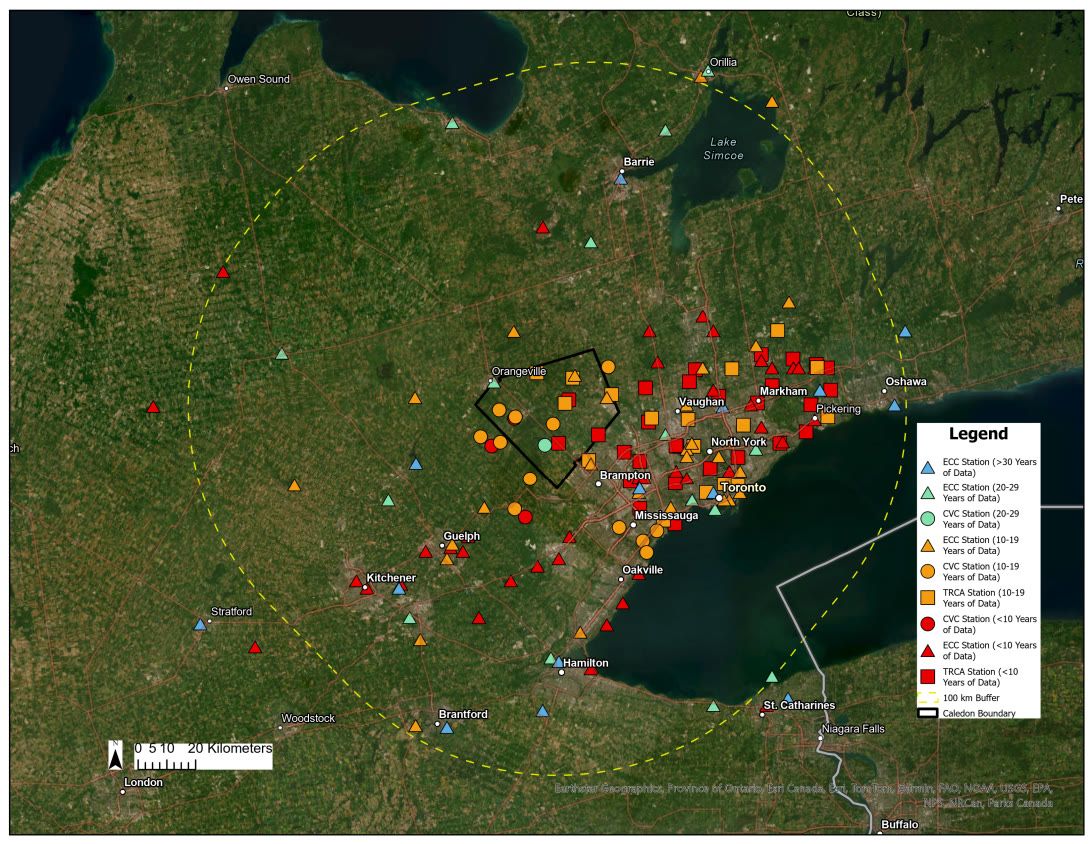Click the orange square TRCA legend symbol
This screenshot has width=1092, height=844.
click(928, 597)
